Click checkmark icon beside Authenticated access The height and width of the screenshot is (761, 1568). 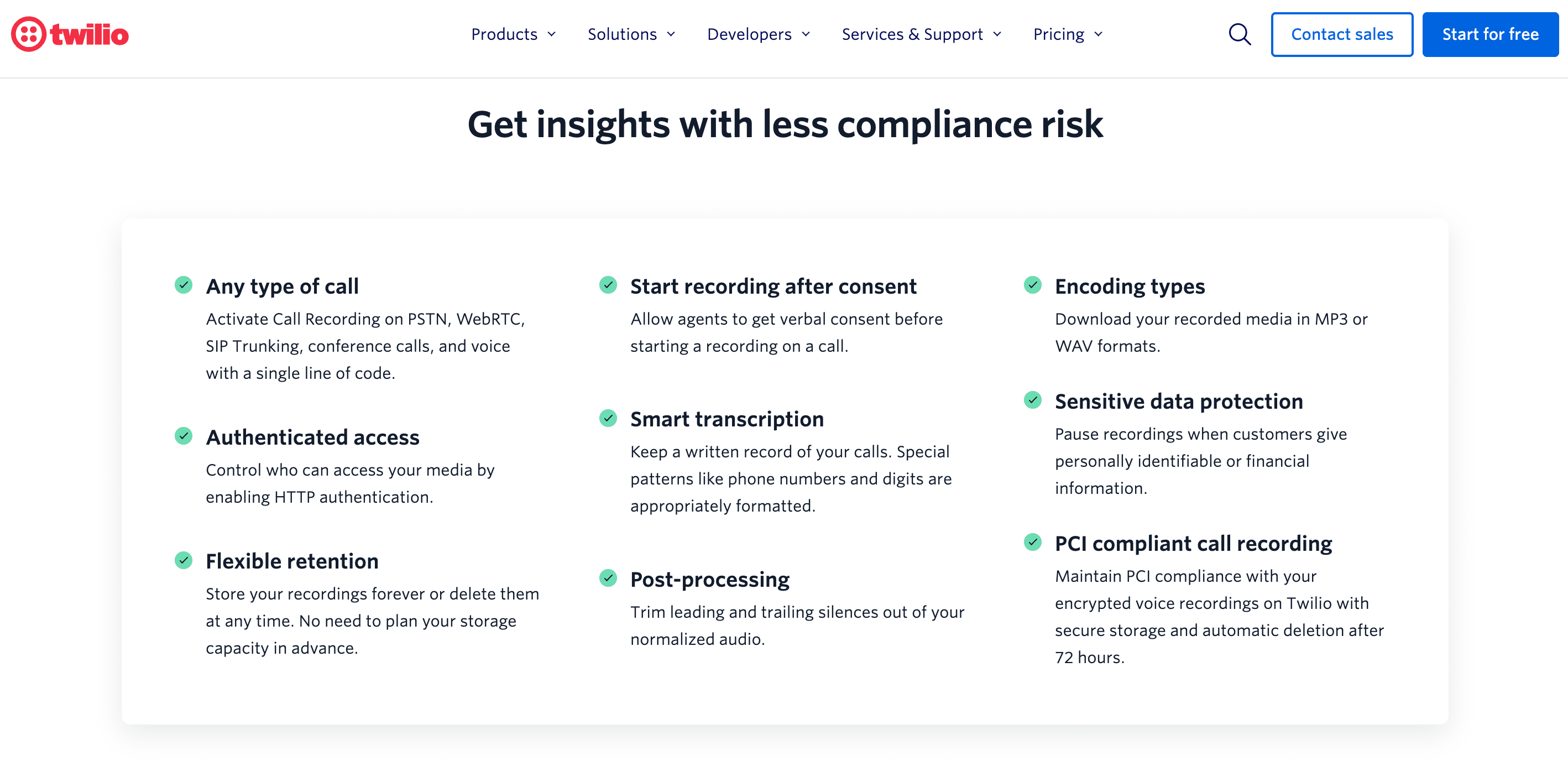(x=183, y=436)
